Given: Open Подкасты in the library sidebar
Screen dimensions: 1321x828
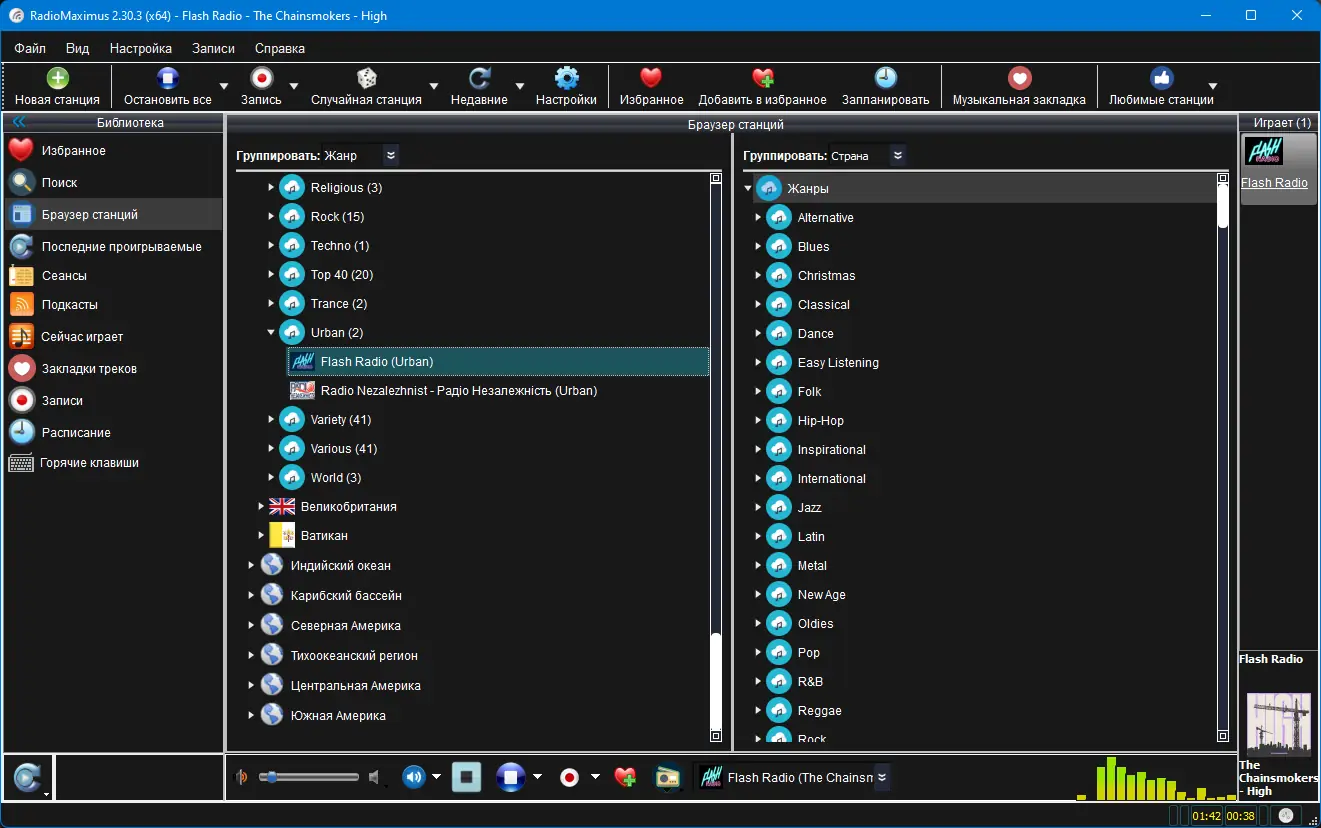Looking at the screenshot, I should [112, 305].
